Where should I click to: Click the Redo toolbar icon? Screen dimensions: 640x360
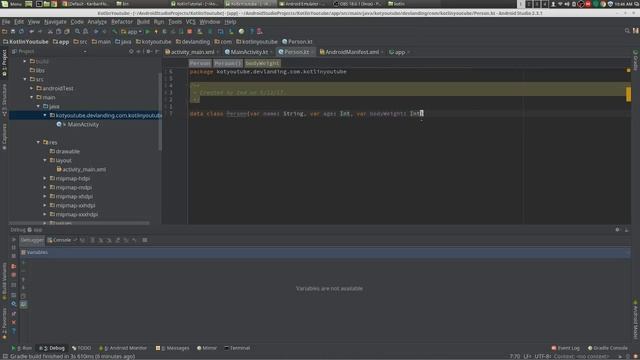pyautogui.click(x=40, y=31)
